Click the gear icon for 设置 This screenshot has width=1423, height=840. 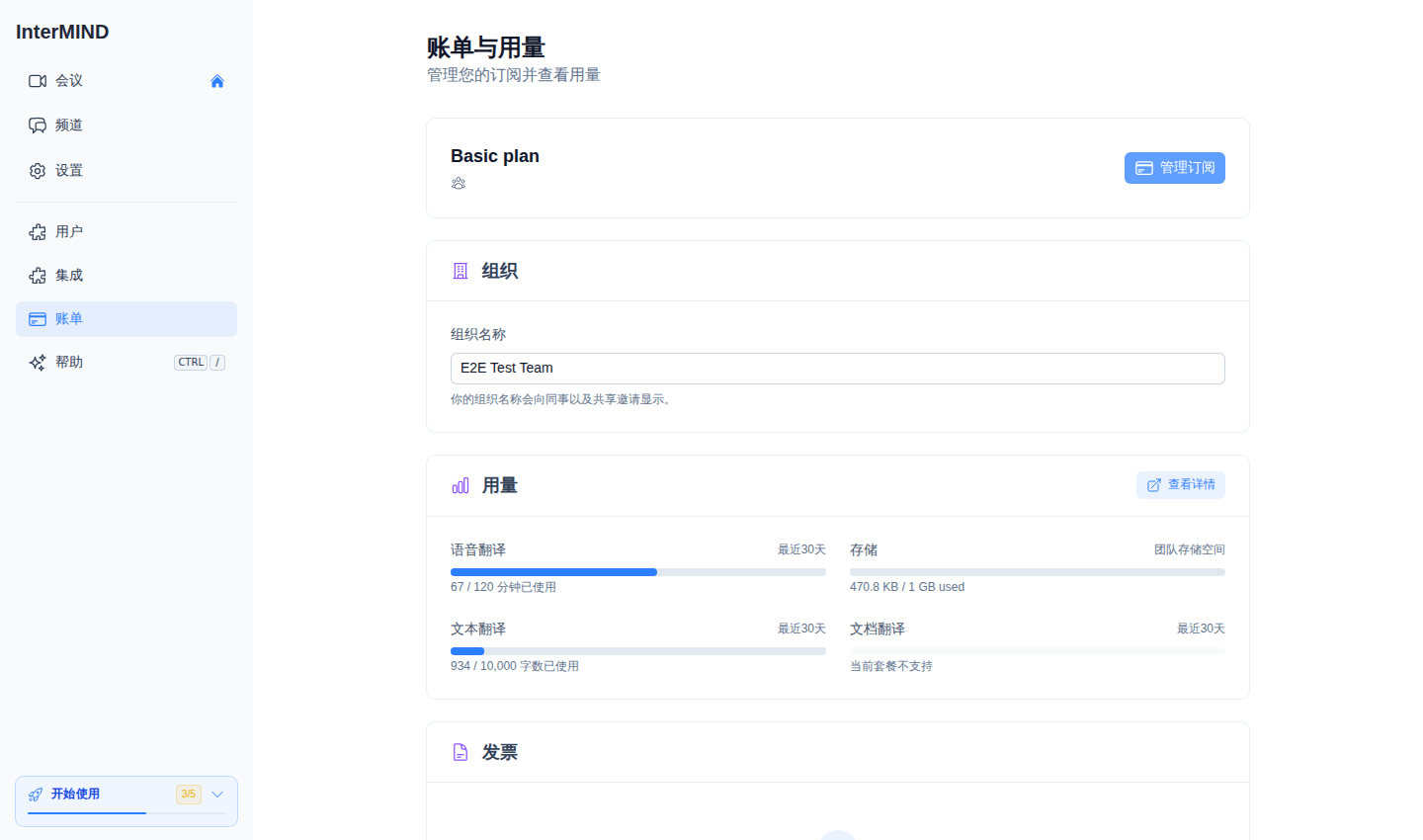click(x=38, y=171)
